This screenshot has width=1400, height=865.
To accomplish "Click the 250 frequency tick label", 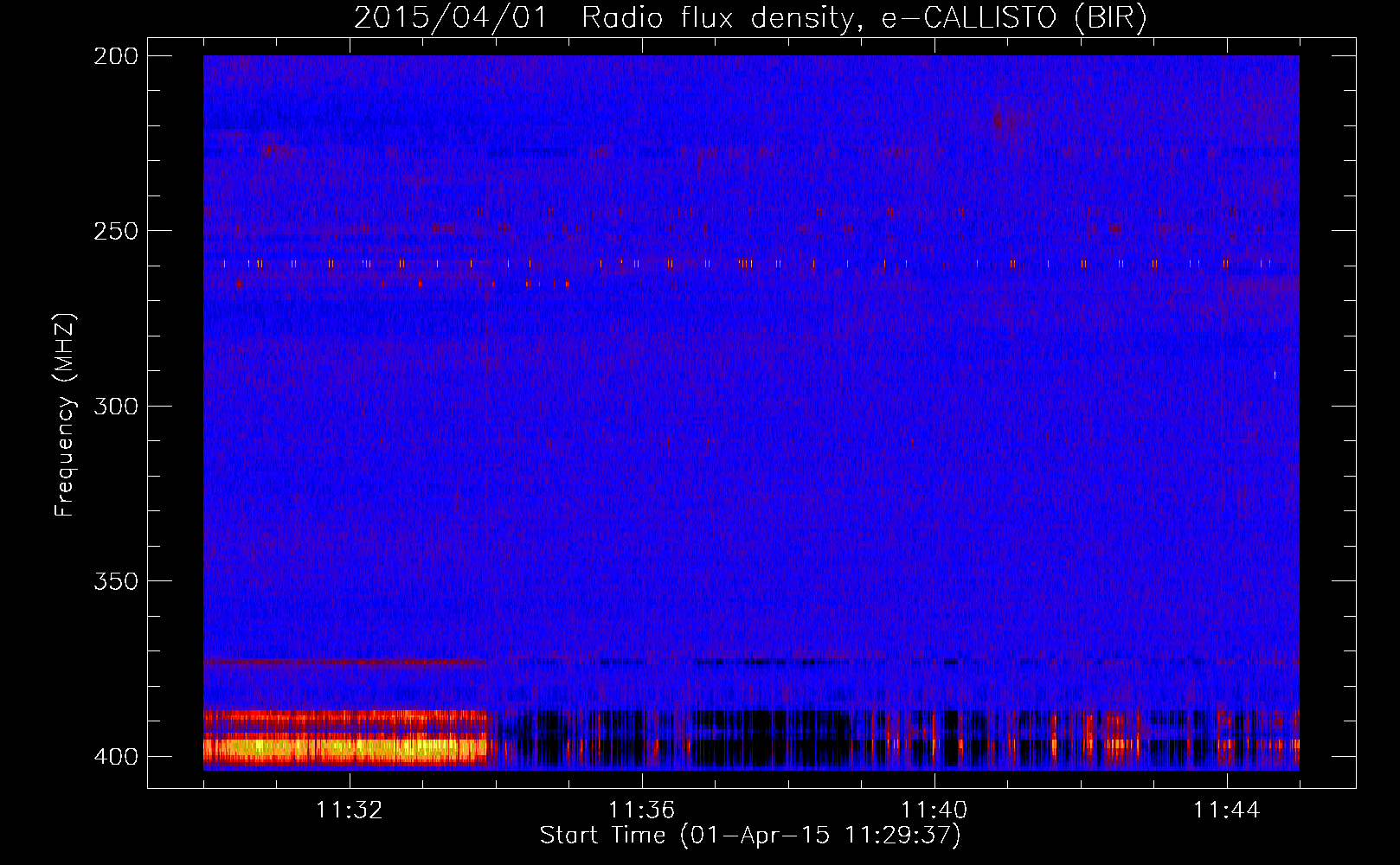I will [x=115, y=231].
